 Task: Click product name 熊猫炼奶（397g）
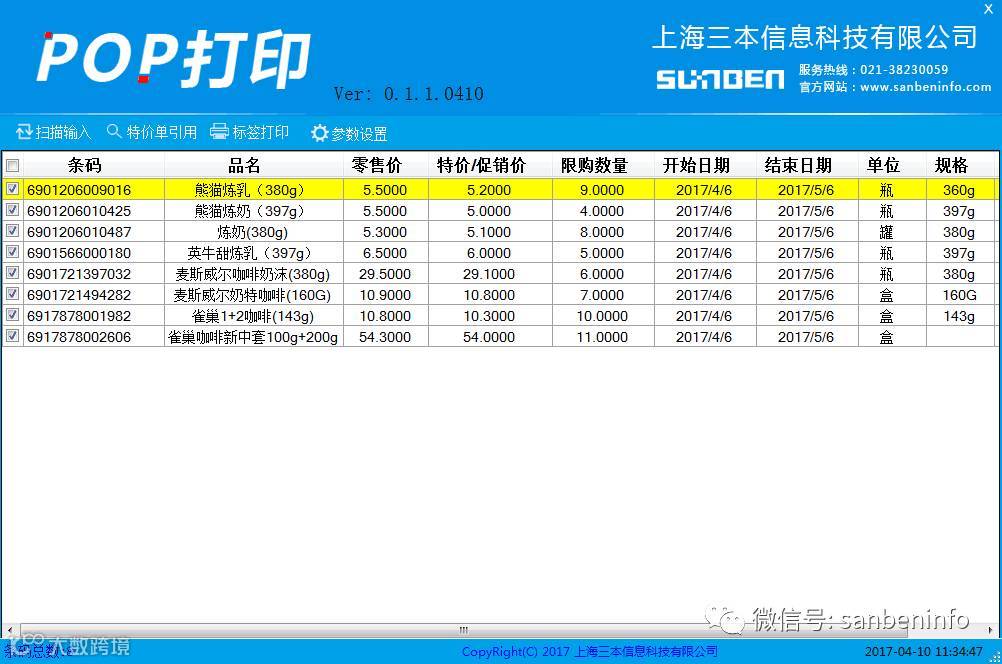253,211
